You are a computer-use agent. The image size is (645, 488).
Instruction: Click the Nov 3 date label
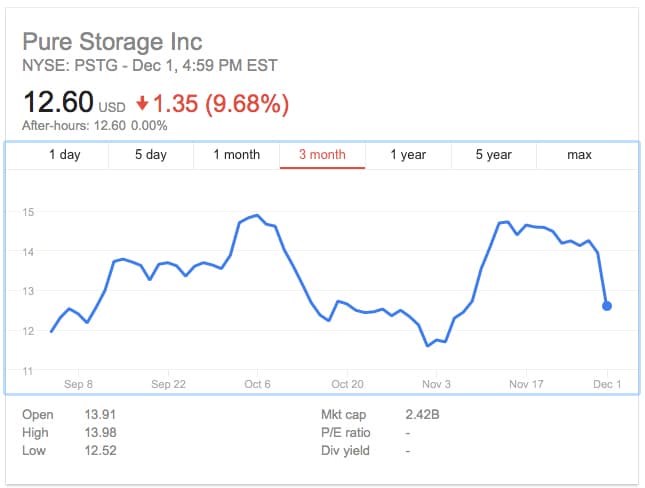coord(436,384)
